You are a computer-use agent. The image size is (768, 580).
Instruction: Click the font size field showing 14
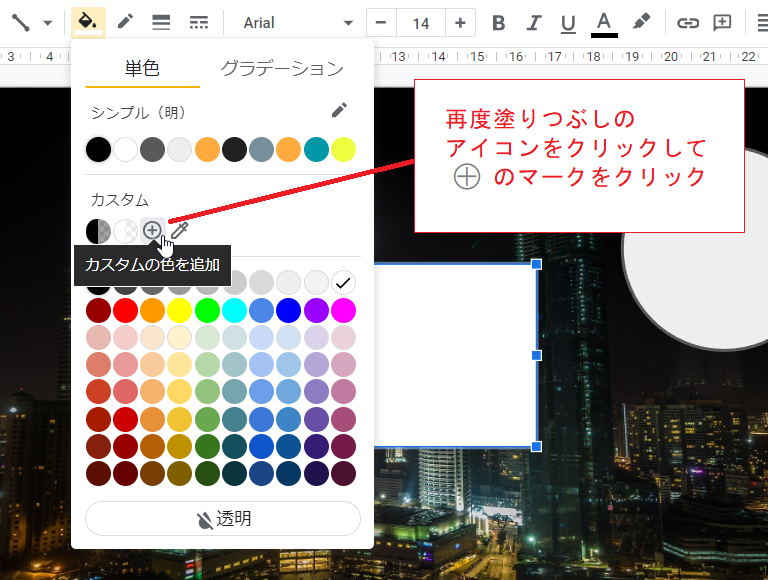click(x=421, y=23)
